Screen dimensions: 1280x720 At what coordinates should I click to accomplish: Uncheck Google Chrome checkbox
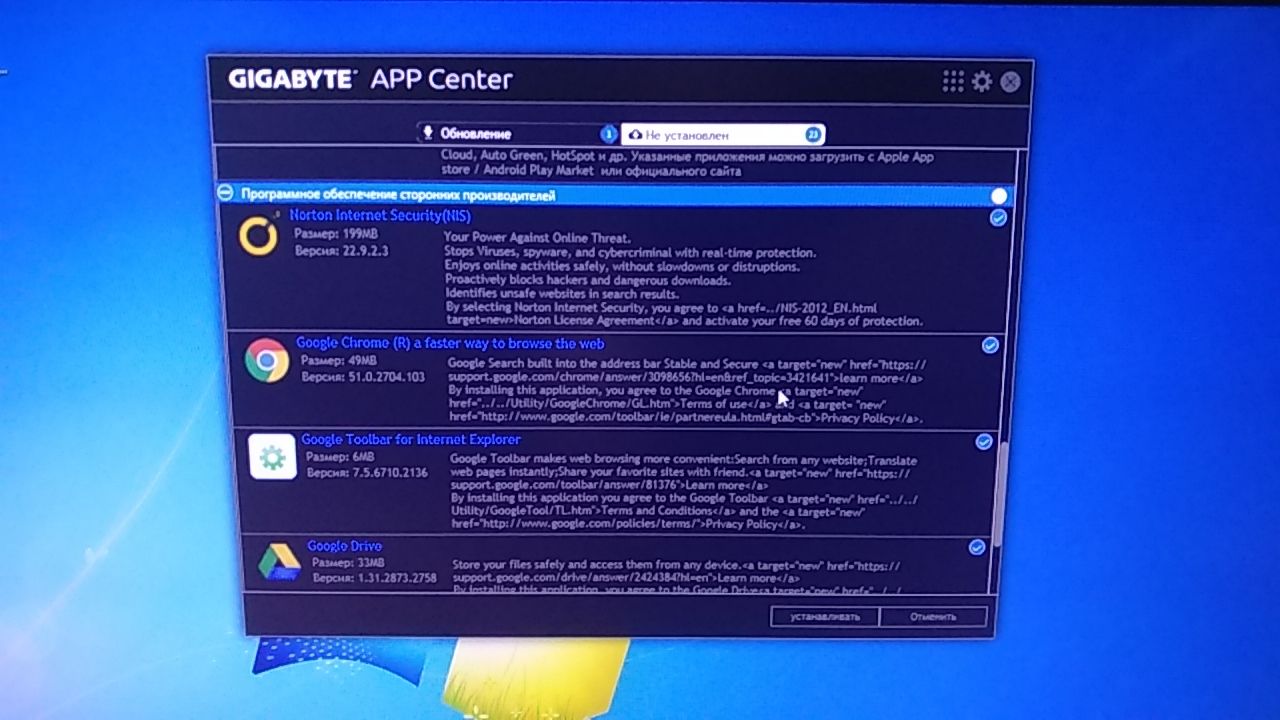click(990, 345)
